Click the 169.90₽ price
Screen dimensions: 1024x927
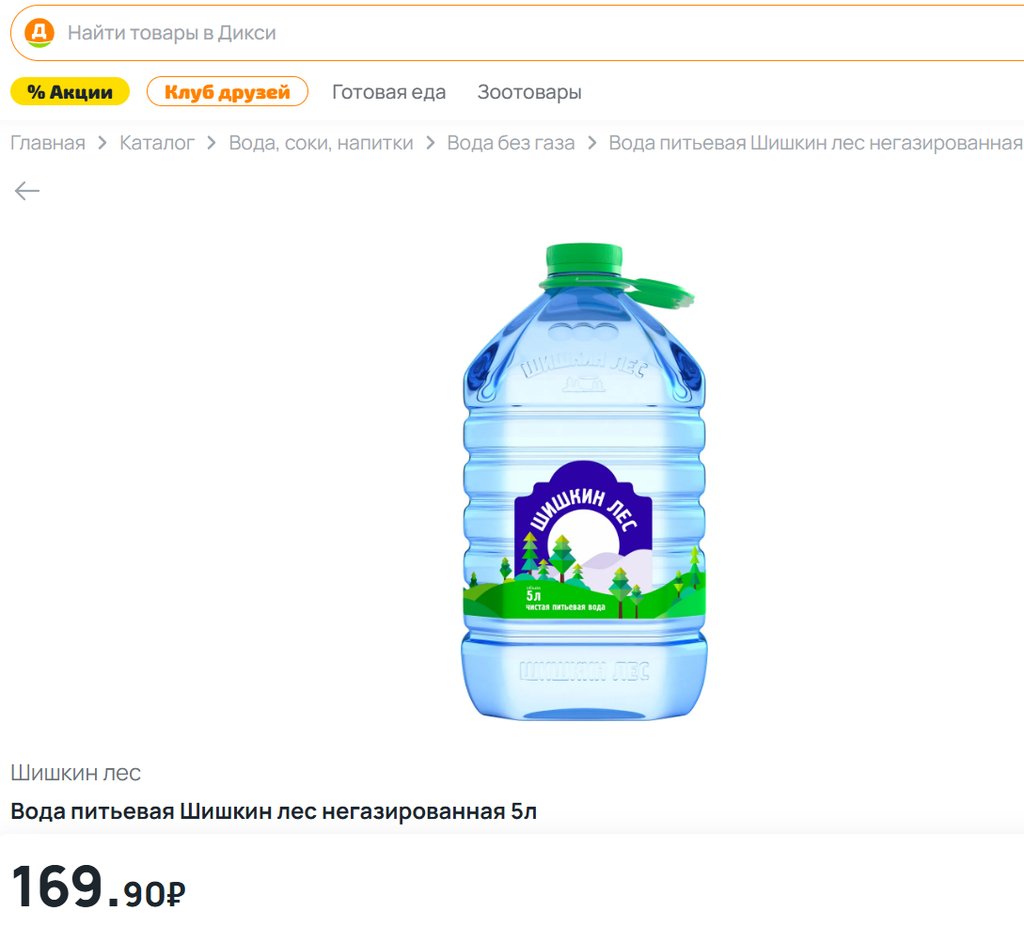tap(98, 887)
